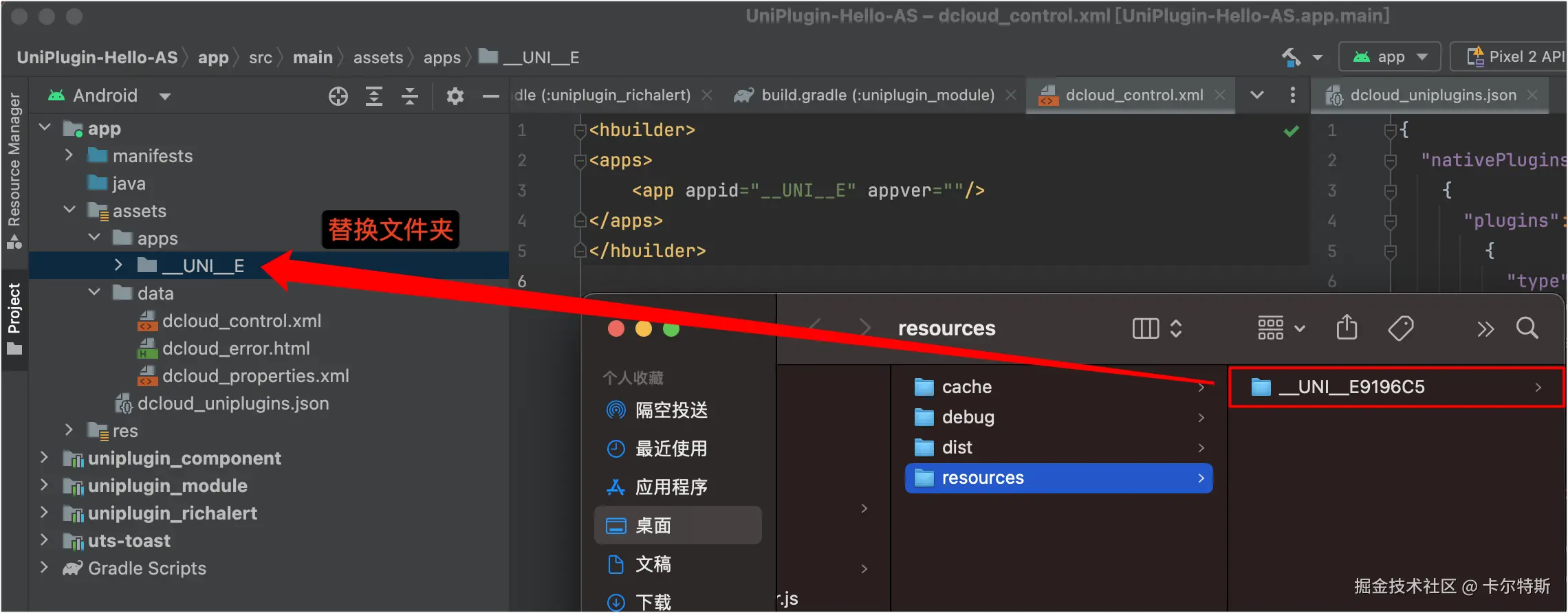Open the app run configuration dropdown
This screenshot has height=613, width=1568.
pyautogui.click(x=1389, y=57)
